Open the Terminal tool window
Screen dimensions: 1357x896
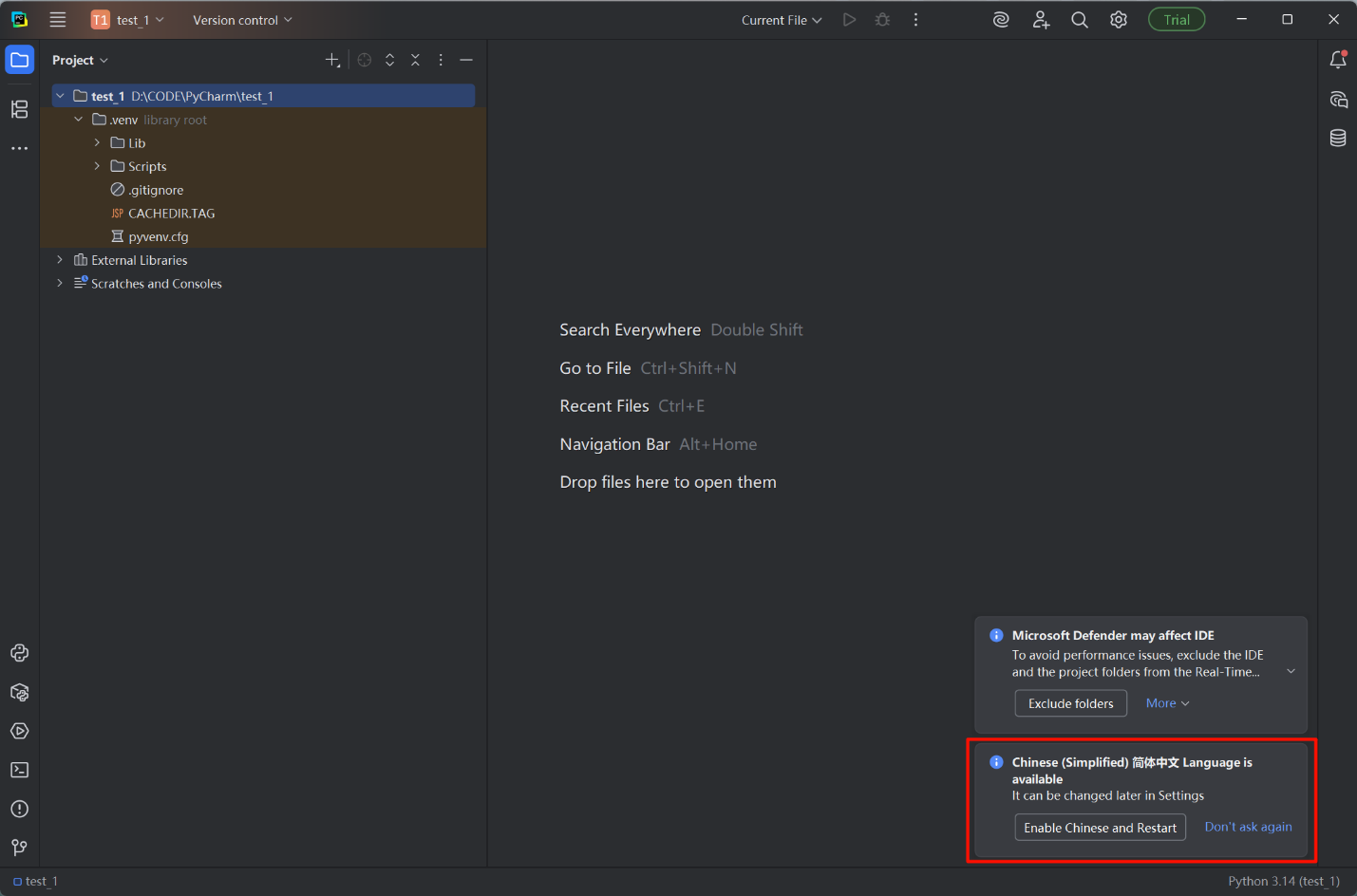(x=20, y=770)
